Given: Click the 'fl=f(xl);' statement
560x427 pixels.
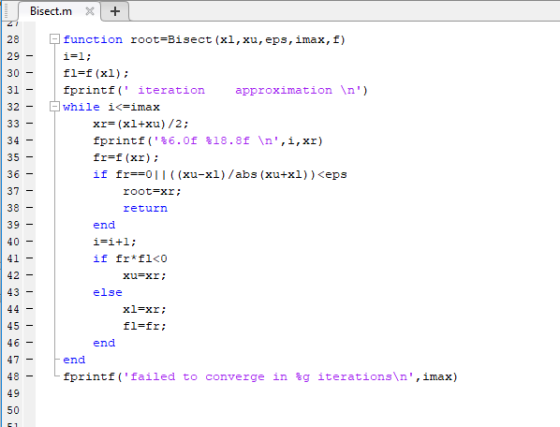Looking at the screenshot, I should [x=96, y=73].
